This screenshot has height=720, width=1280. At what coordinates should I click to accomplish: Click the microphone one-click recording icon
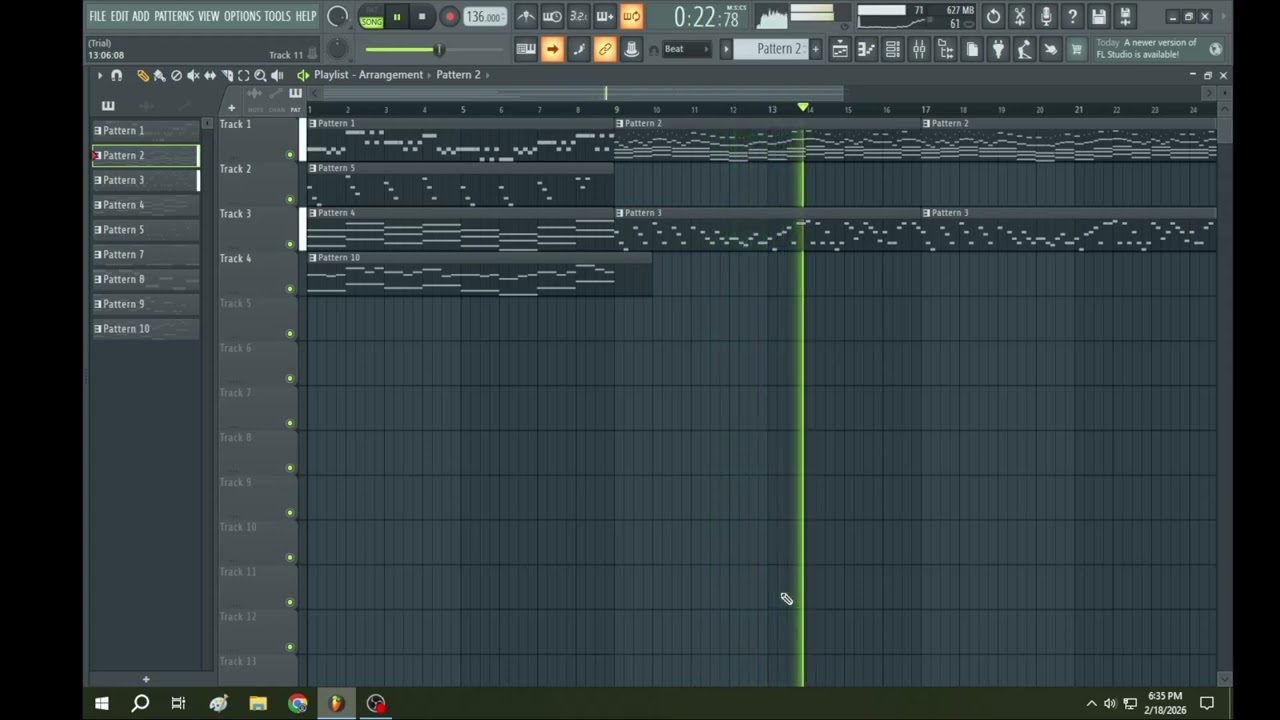tap(1046, 16)
